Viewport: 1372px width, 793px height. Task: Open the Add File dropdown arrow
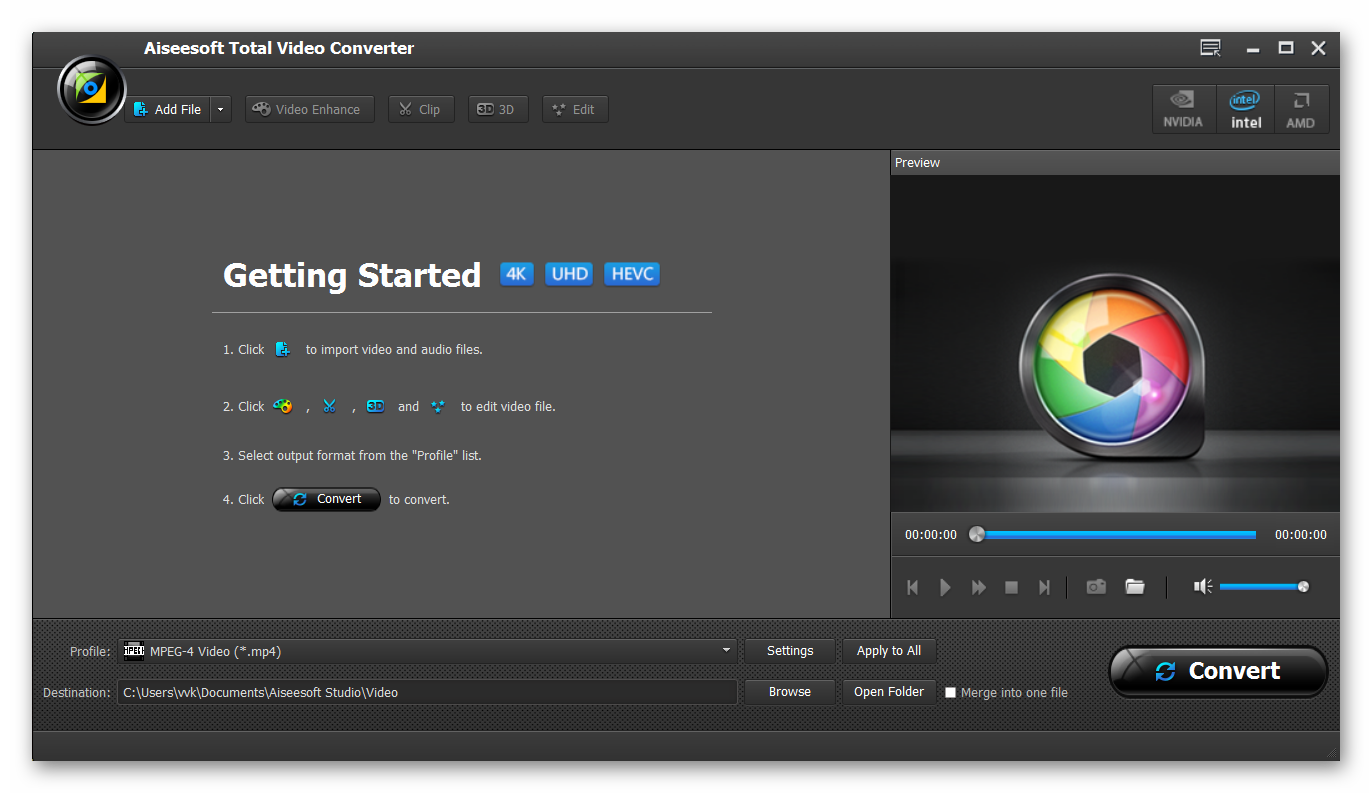tap(221, 109)
